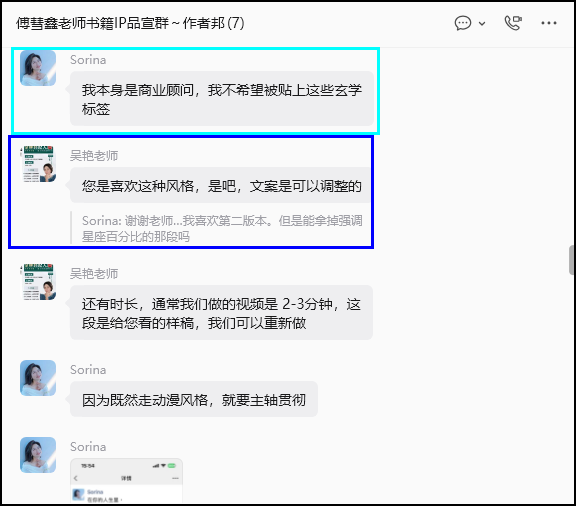Viewport: 576px width, 506px height.
Task: Start a voice or video call
Action: pos(513,23)
